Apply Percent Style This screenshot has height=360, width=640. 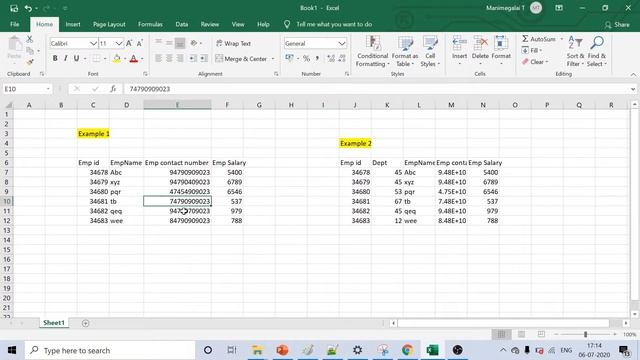coord(306,58)
